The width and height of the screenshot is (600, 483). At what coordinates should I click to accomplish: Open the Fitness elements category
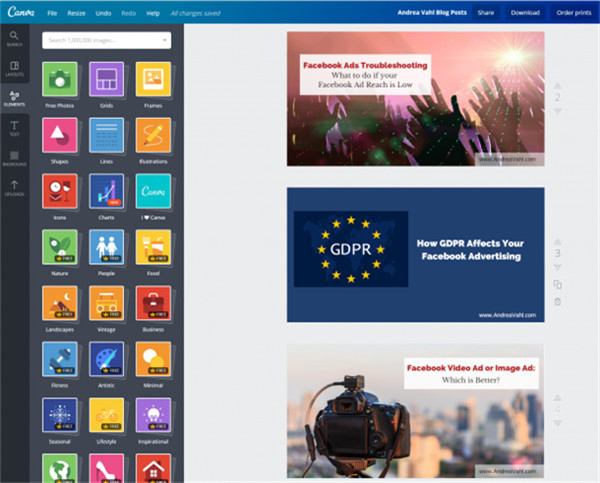click(x=60, y=359)
